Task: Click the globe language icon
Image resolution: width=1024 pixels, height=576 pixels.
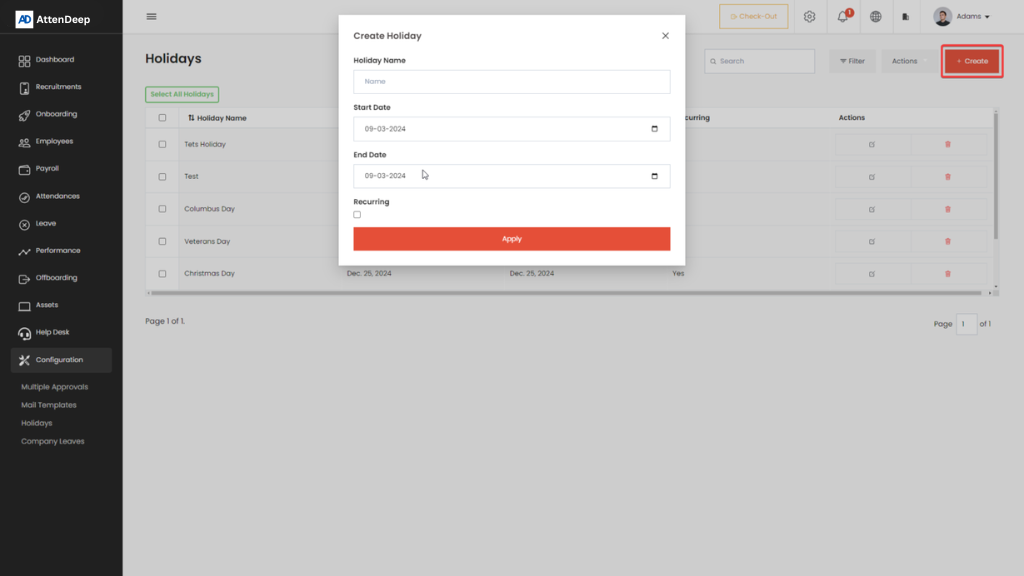Action: click(x=876, y=17)
